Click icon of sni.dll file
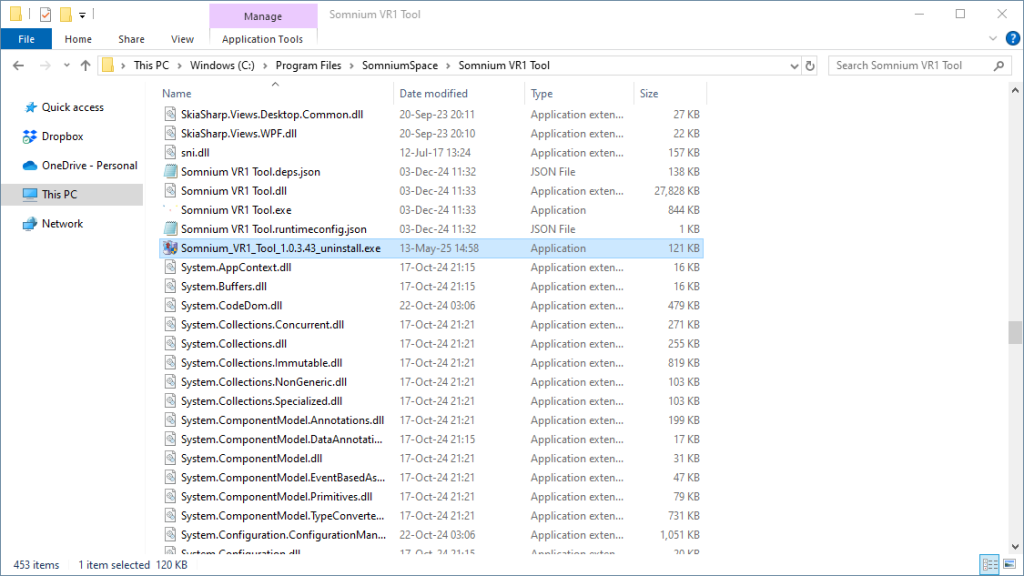The height and width of the screenshot is (576, 1024). coord(170,153)
